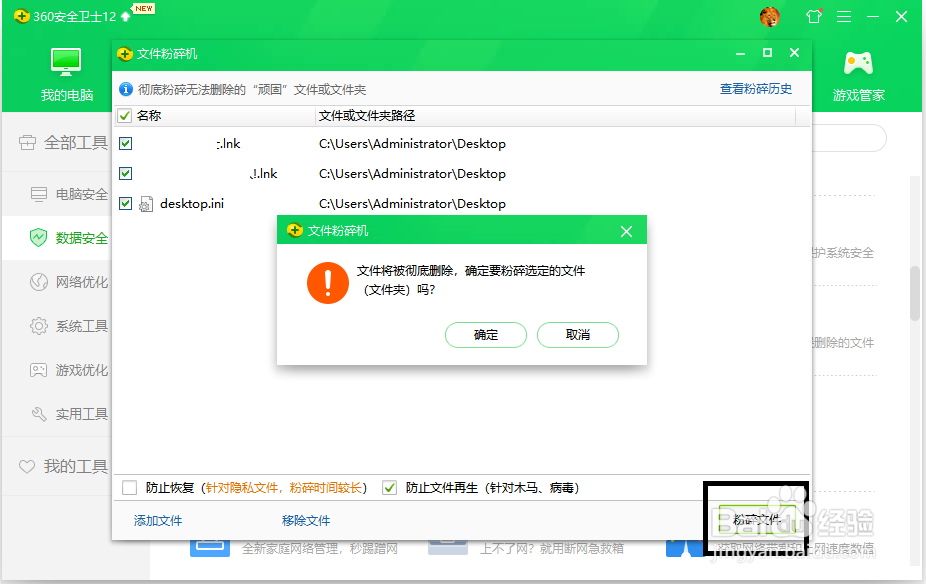Open the hamburger menu in the title bar
Screen dimensions: 926x584
point(845,16)
